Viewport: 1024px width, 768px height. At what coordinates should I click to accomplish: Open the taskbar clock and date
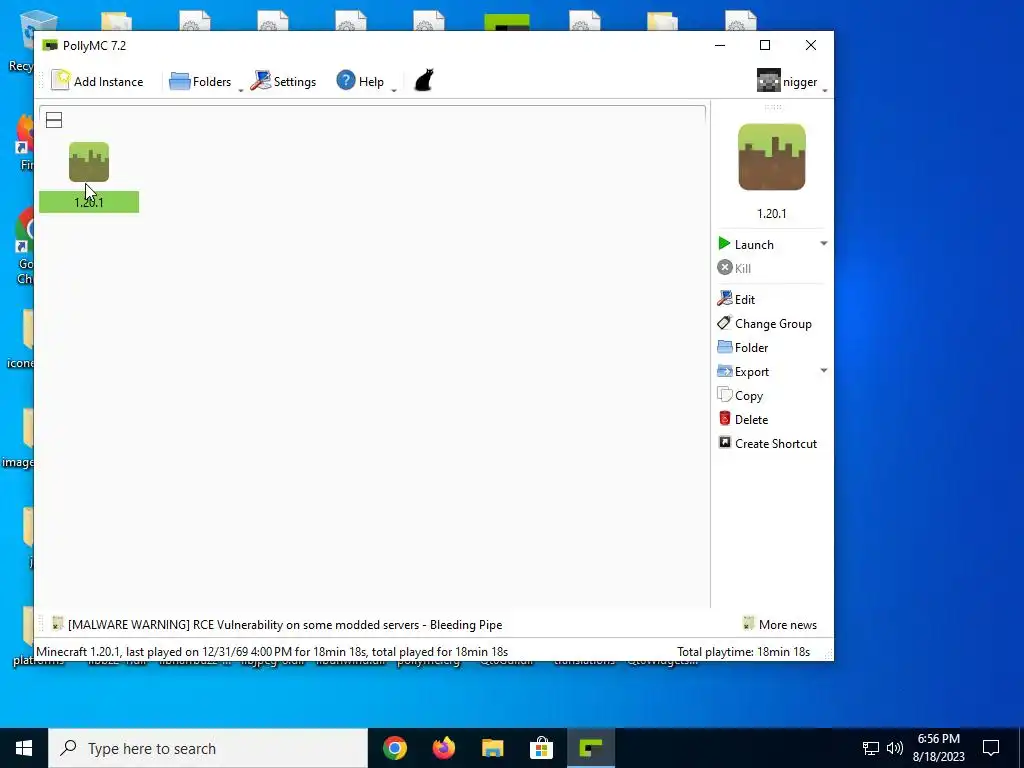pyautogui.click(x=938, y=748)
